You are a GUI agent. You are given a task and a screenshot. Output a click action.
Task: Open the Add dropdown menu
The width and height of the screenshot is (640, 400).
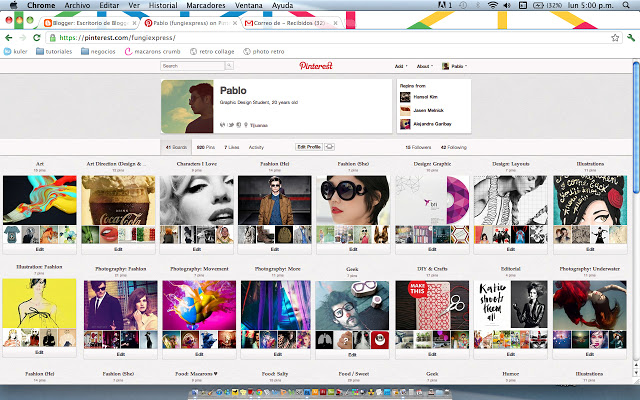(x=401, y=66)
